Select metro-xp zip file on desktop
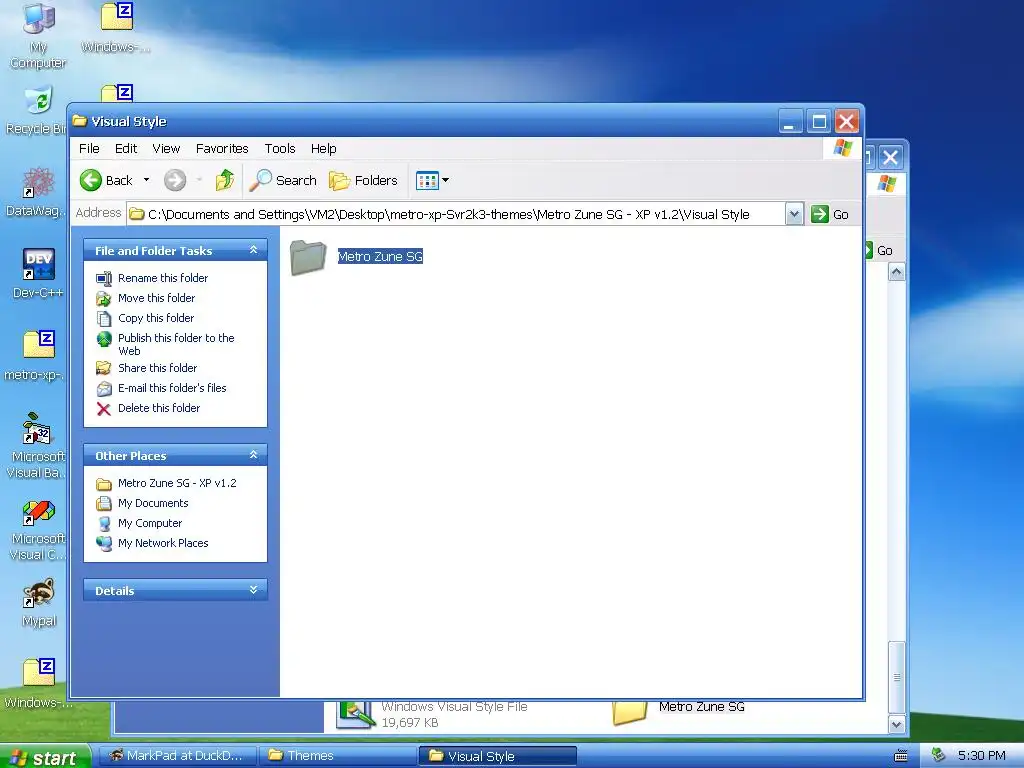1024x768 pixels. point(37,355)
